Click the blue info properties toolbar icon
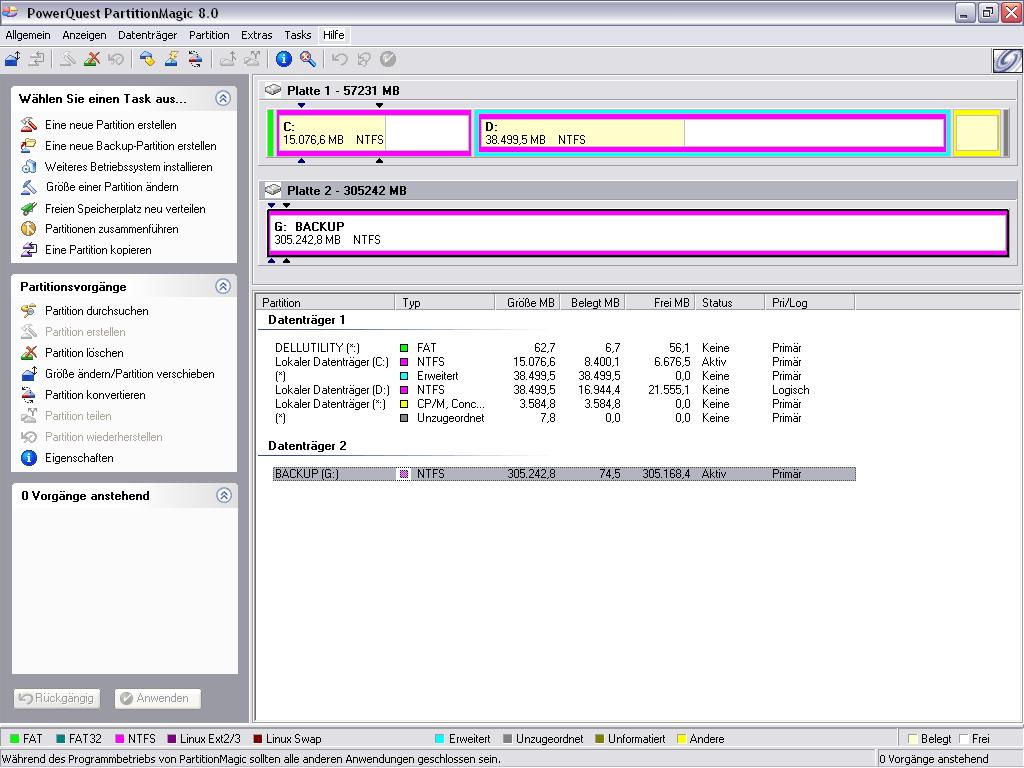1024x768 pixels. 283,59
